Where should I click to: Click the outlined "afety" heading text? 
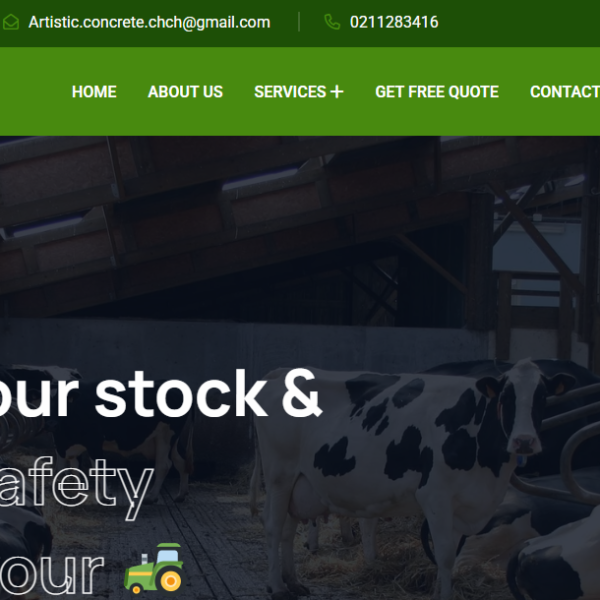(77, 488)
